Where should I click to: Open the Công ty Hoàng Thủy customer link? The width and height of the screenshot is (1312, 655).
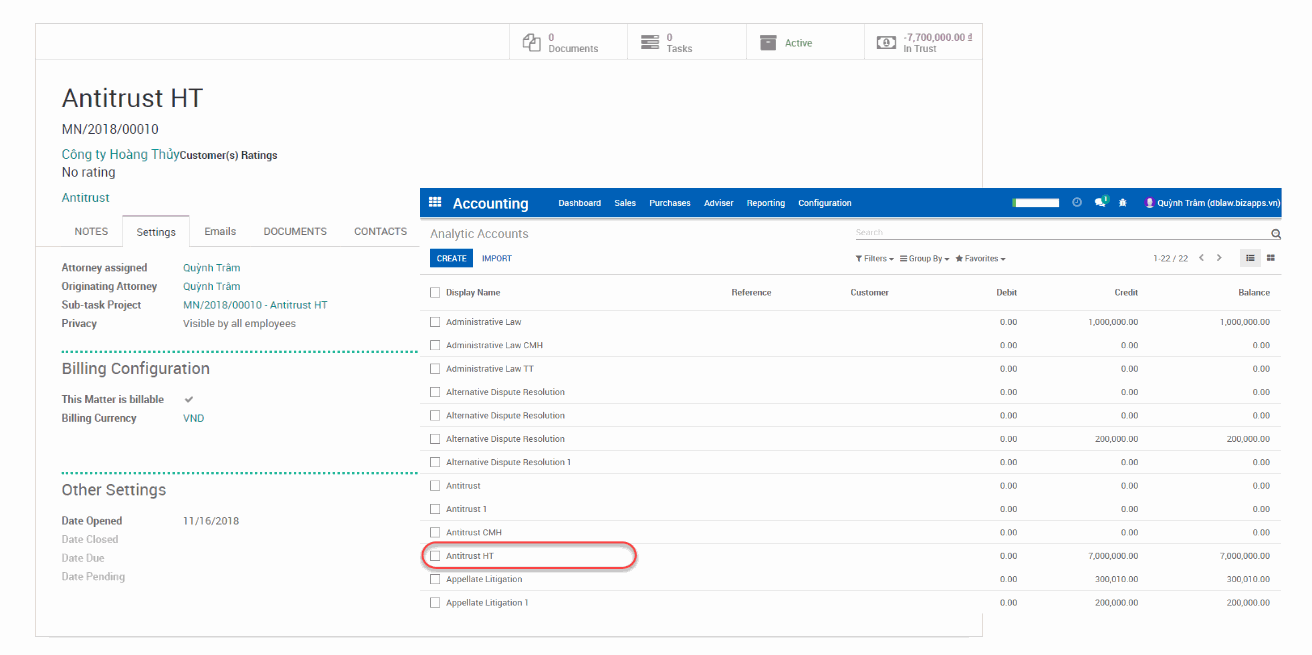click(x=118, y=154)
